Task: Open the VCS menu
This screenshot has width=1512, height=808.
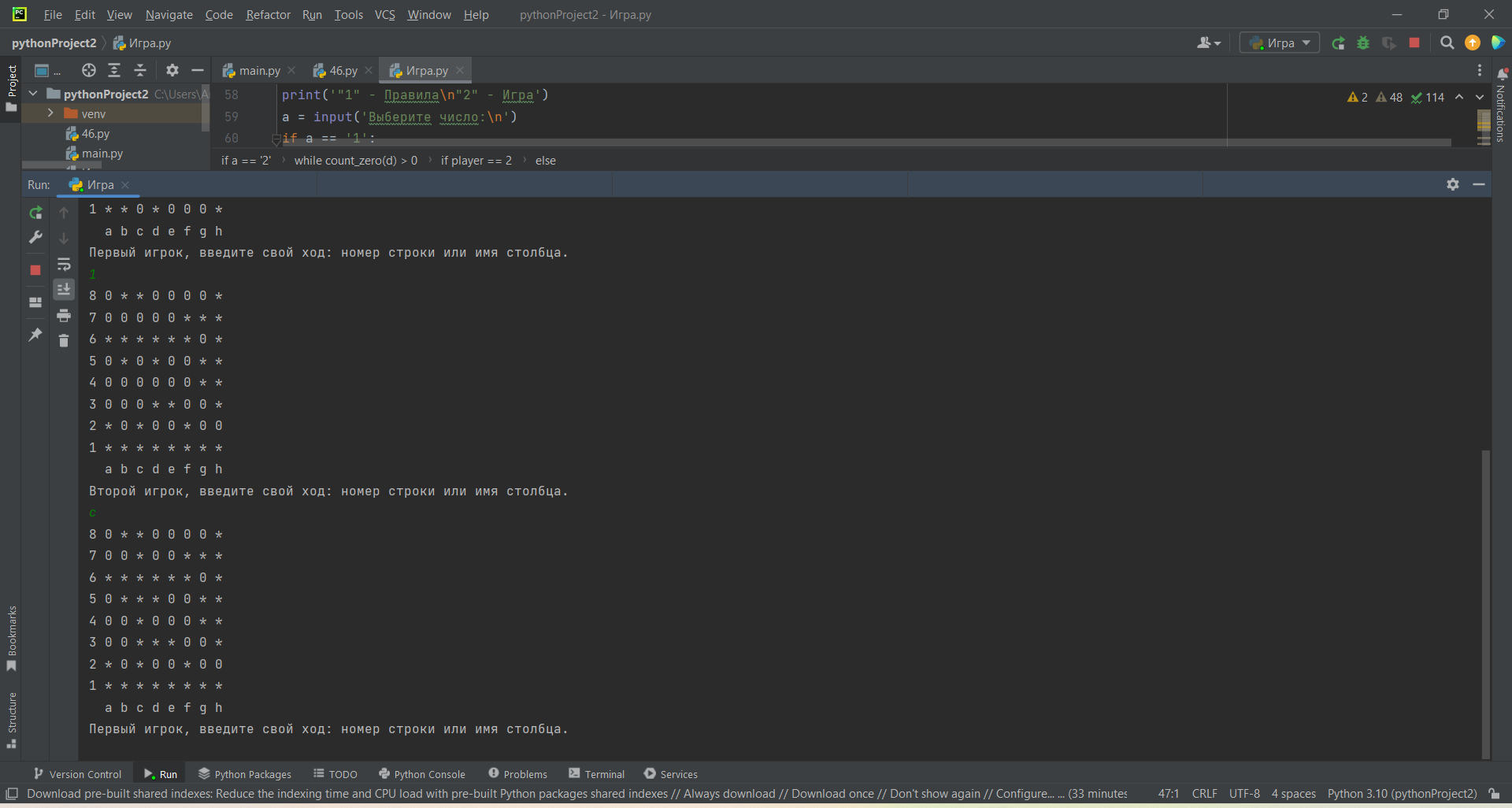Action: click(384, 15)
